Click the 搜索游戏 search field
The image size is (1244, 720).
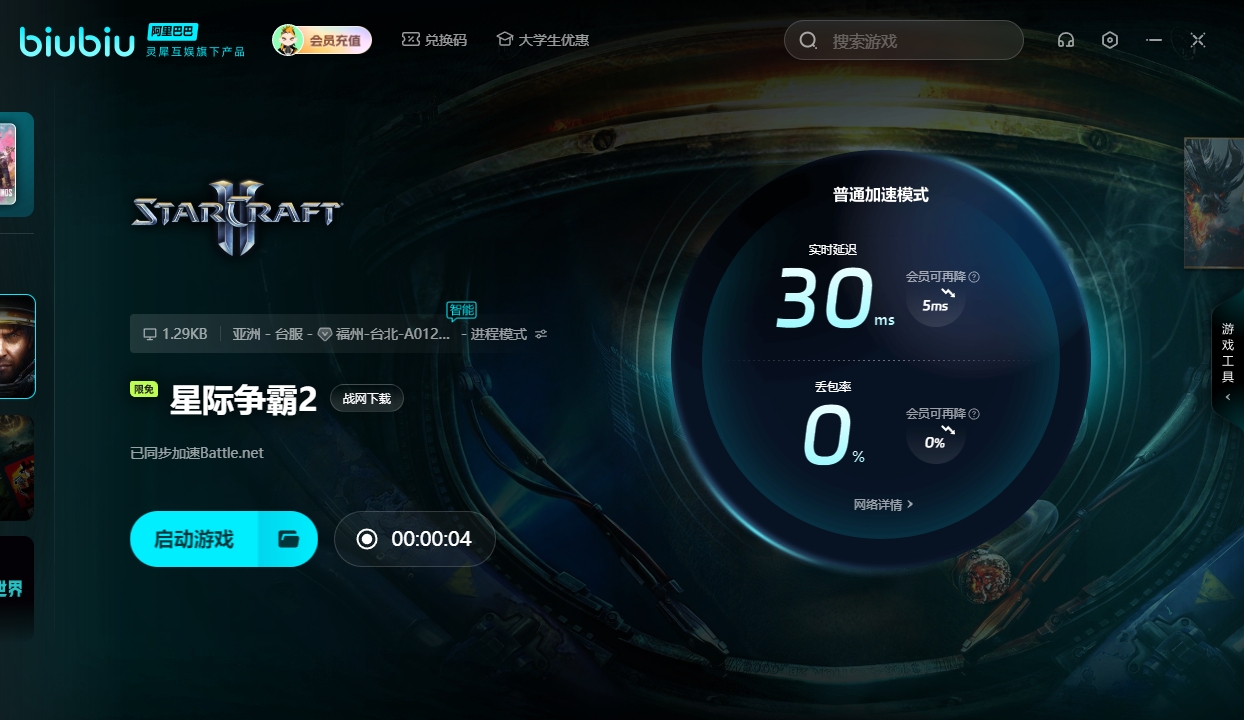click(904, 41)
